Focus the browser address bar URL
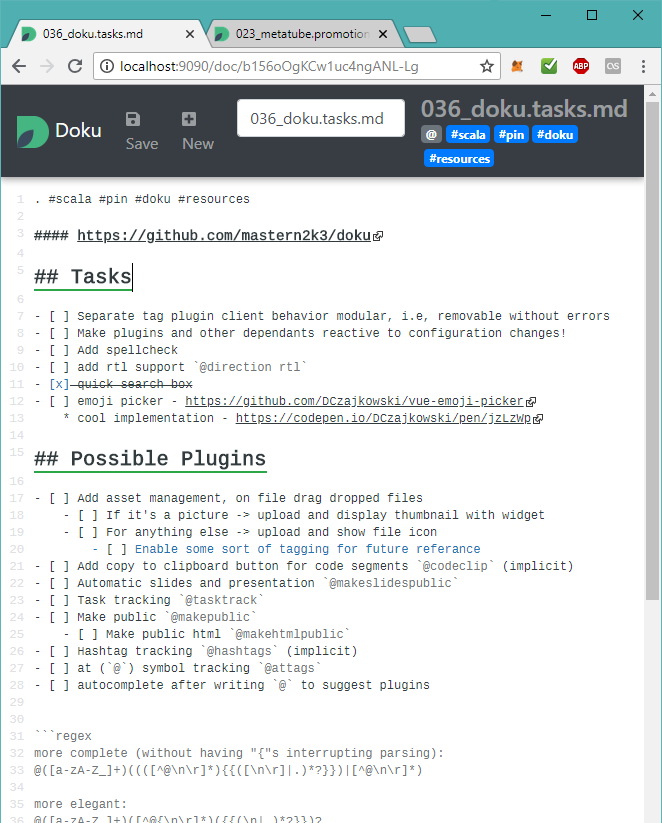Viewport: 662px width, 823px height. (x=269, y=67)
